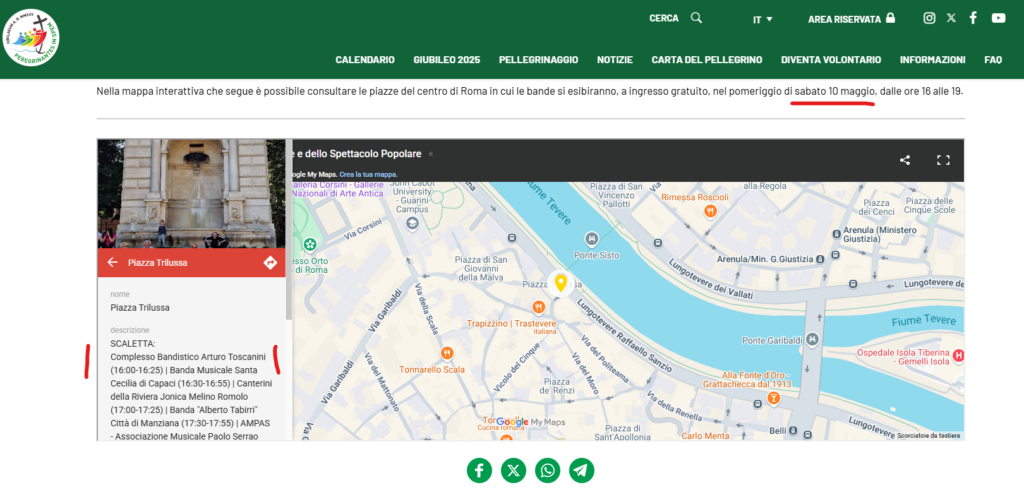Click the Google My Maps logo

click(x=530, y=422)
